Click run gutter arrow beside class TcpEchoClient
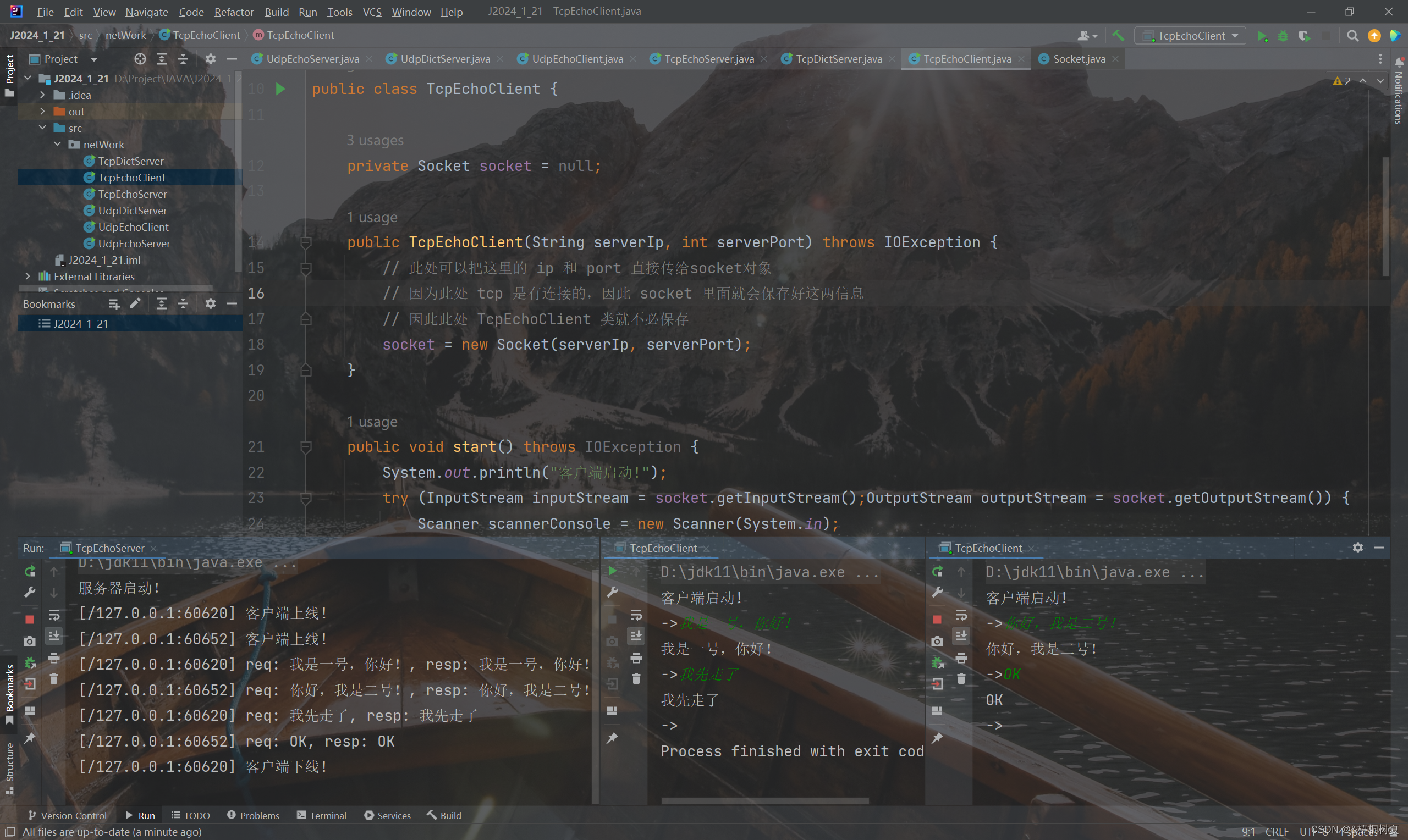This screenshot has height=840, width=1408. pos(280,89)
